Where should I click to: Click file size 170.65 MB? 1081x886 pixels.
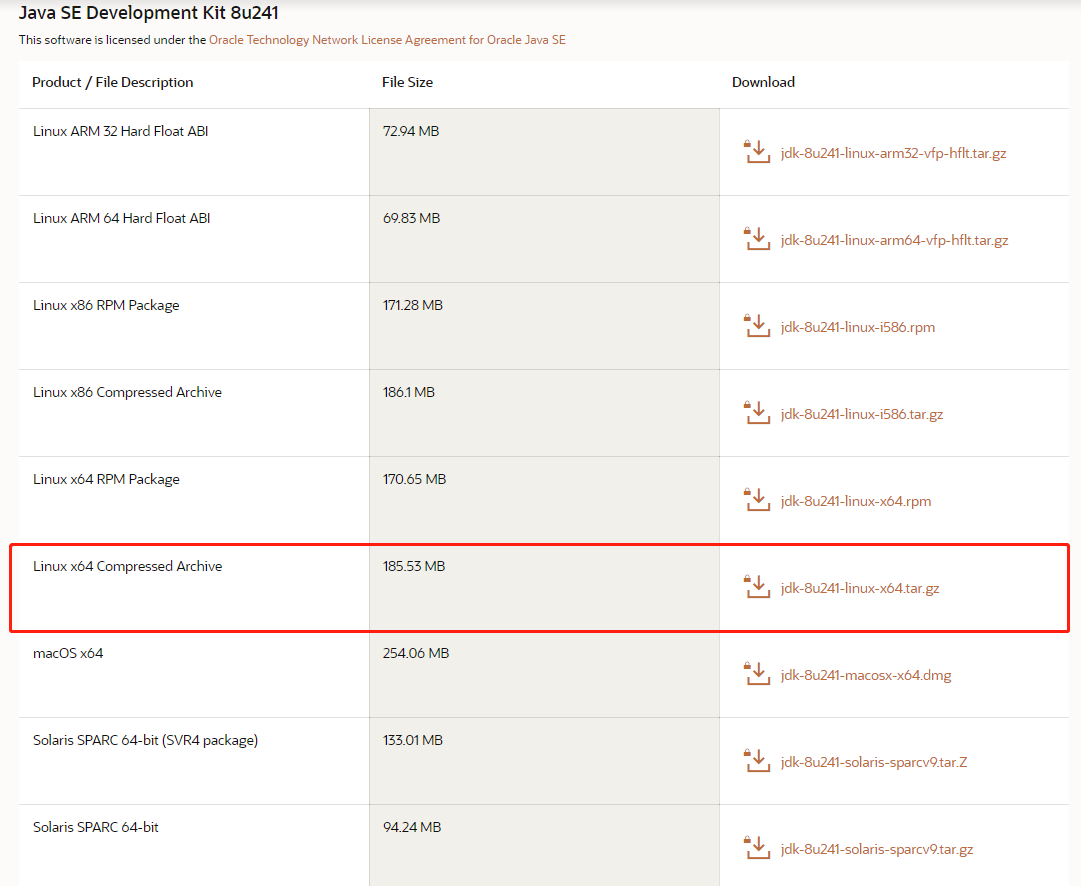point(414,479)
